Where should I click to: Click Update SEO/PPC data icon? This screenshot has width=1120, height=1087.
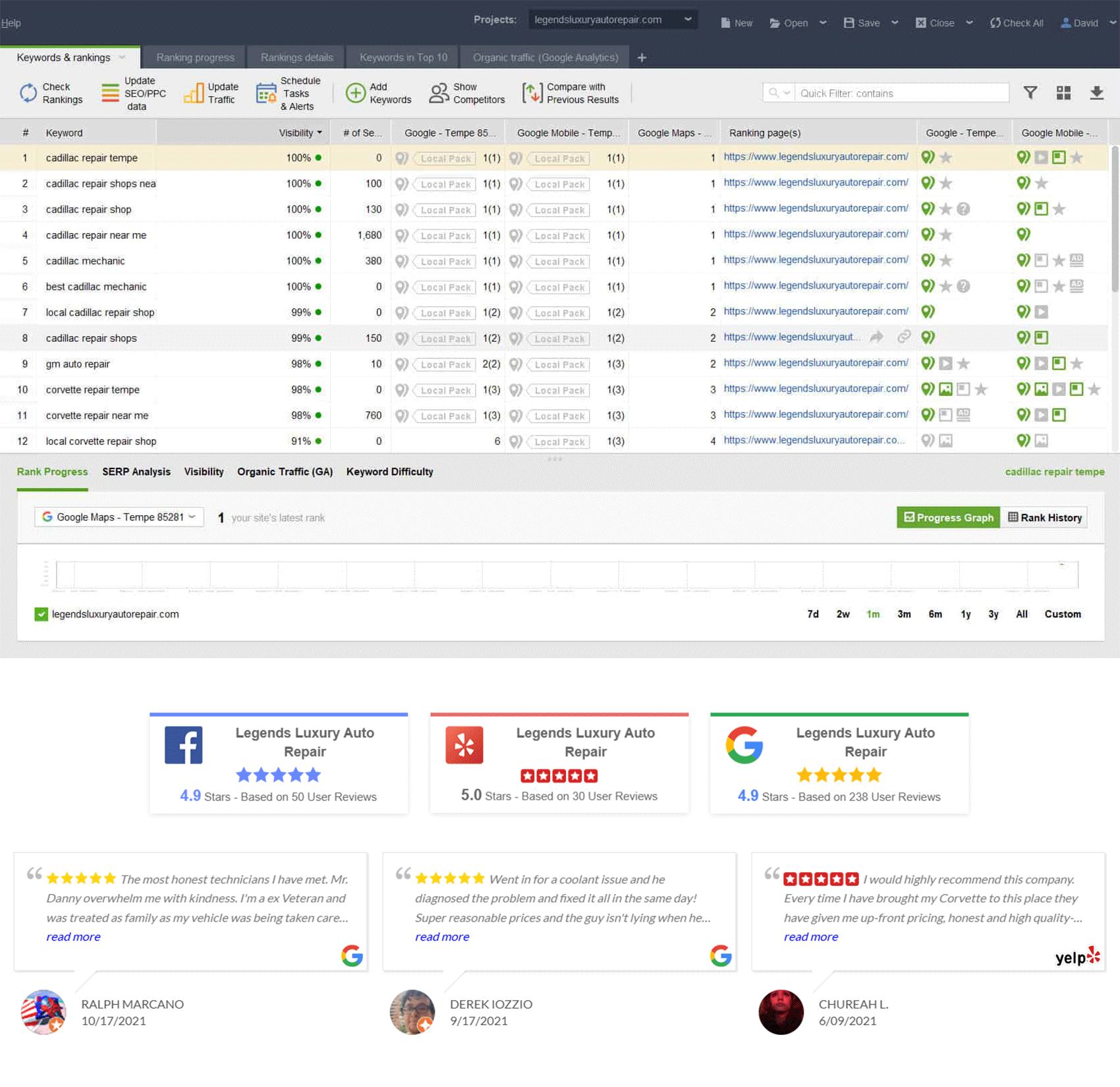click(110, 93)
